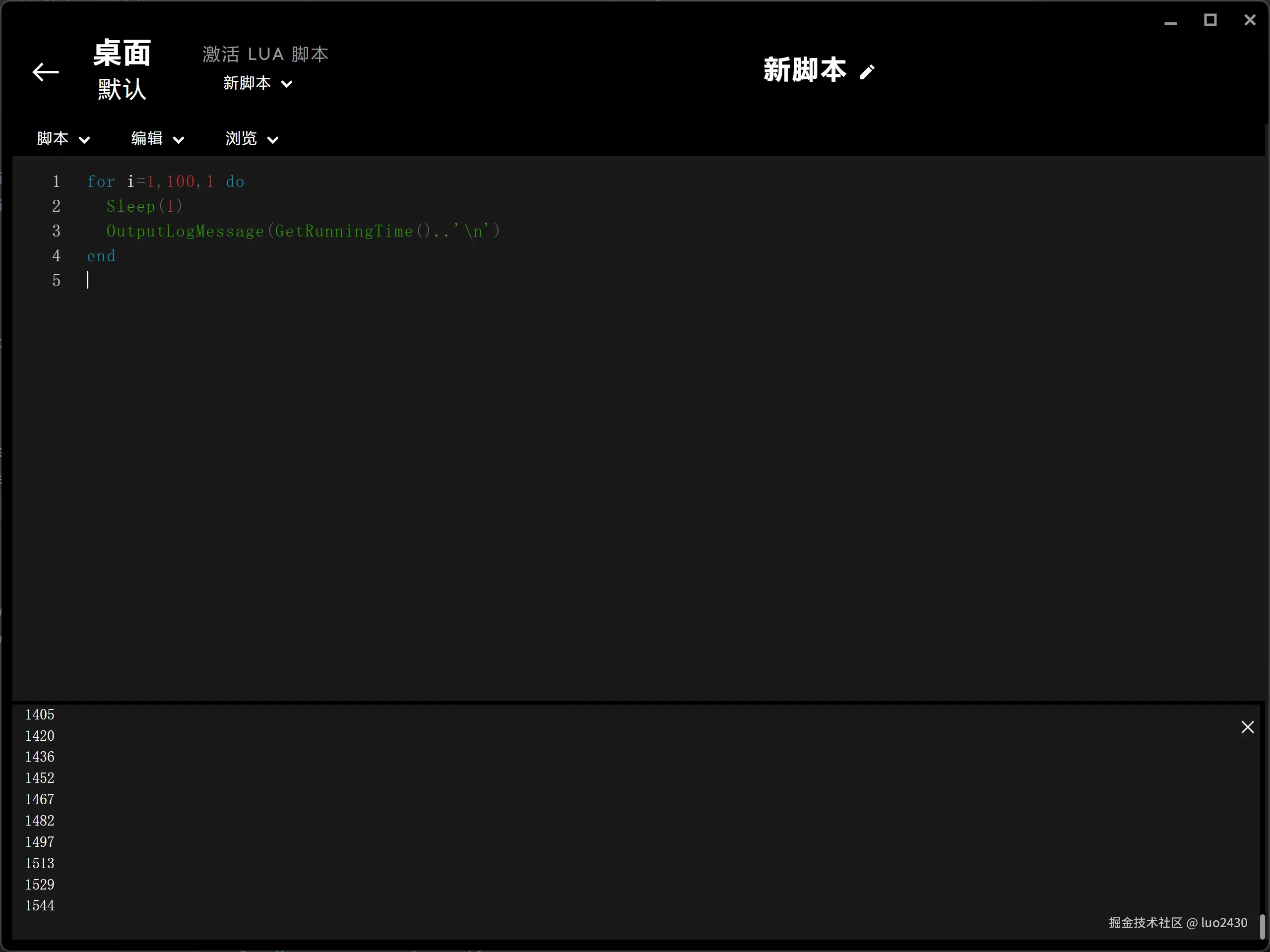The height and width of the screenshot is (952, 1270).
Task: Click the pencil icon to rename 新脚本
Action: pos(866,72)
